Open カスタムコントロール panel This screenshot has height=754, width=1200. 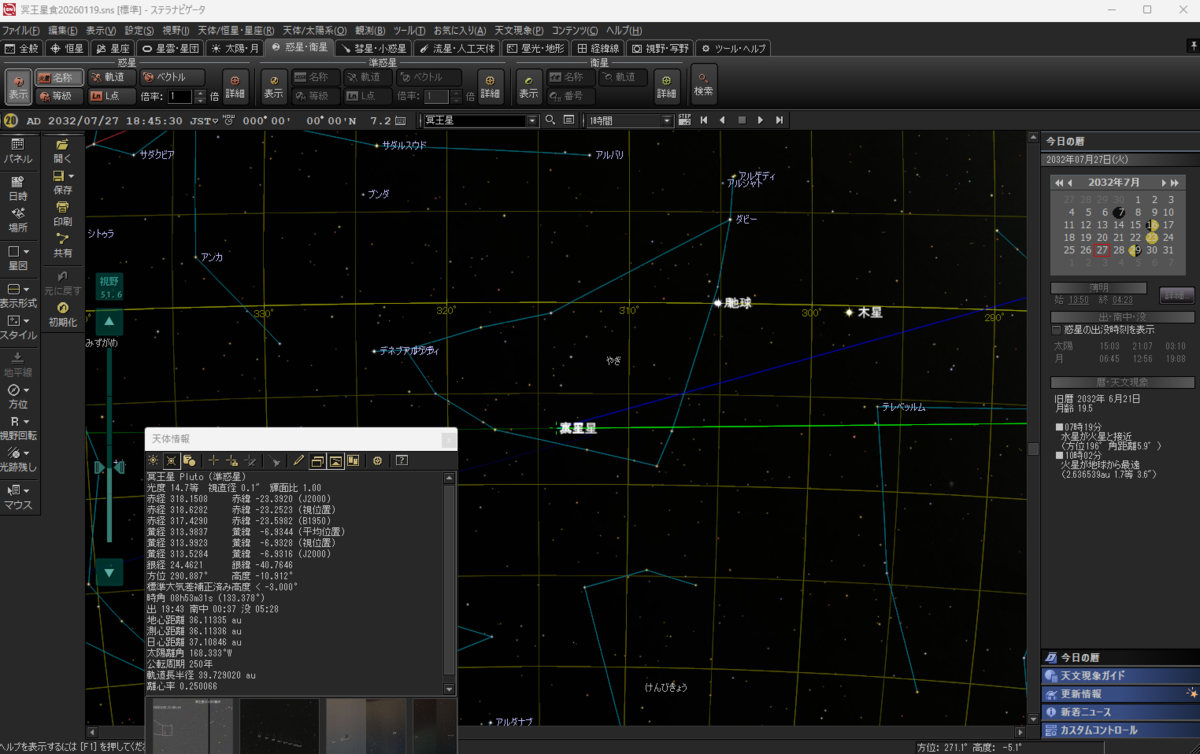1120,730
